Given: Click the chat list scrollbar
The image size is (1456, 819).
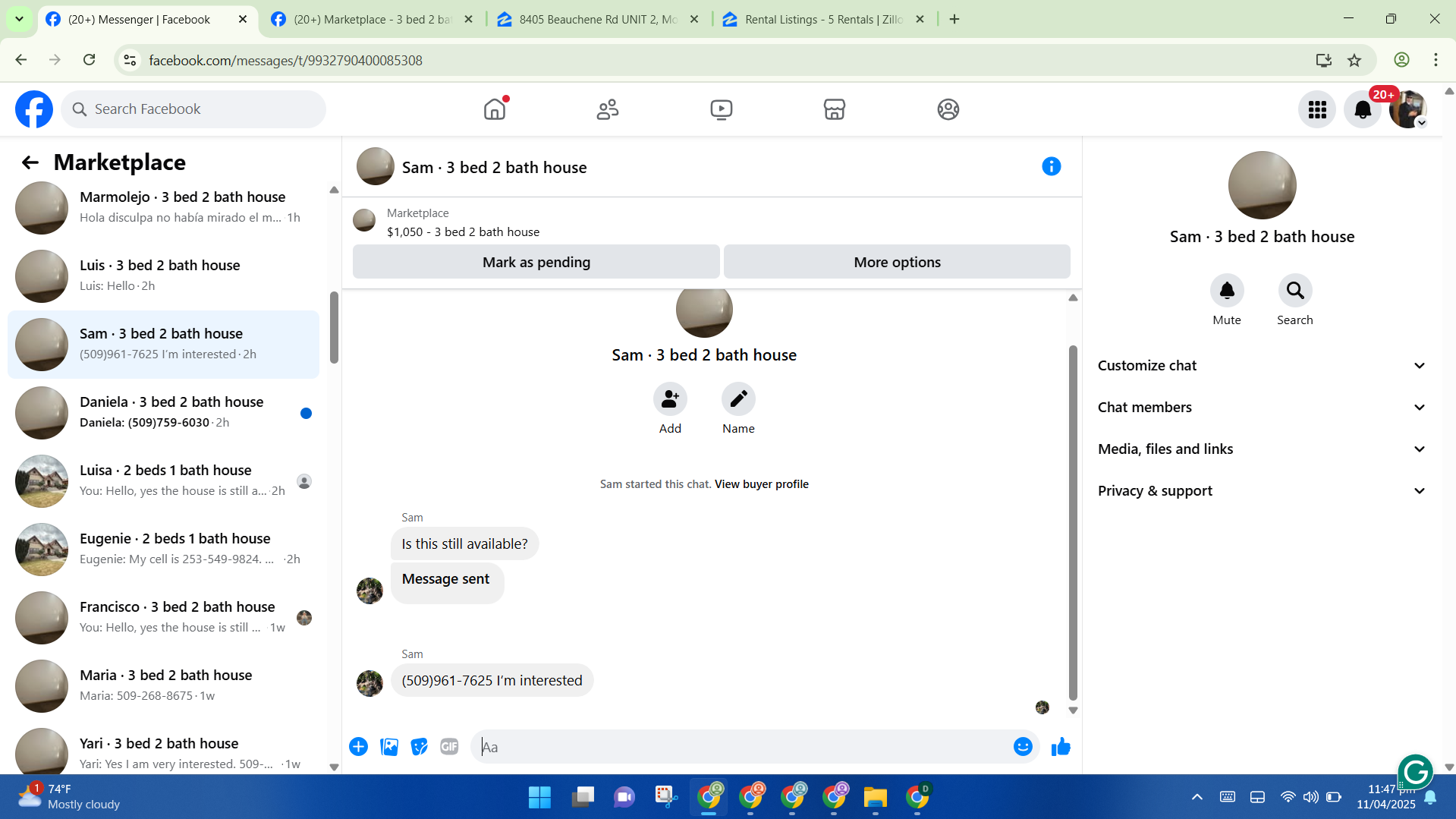Looking at the screenshot, I should [x=334, y=327].
